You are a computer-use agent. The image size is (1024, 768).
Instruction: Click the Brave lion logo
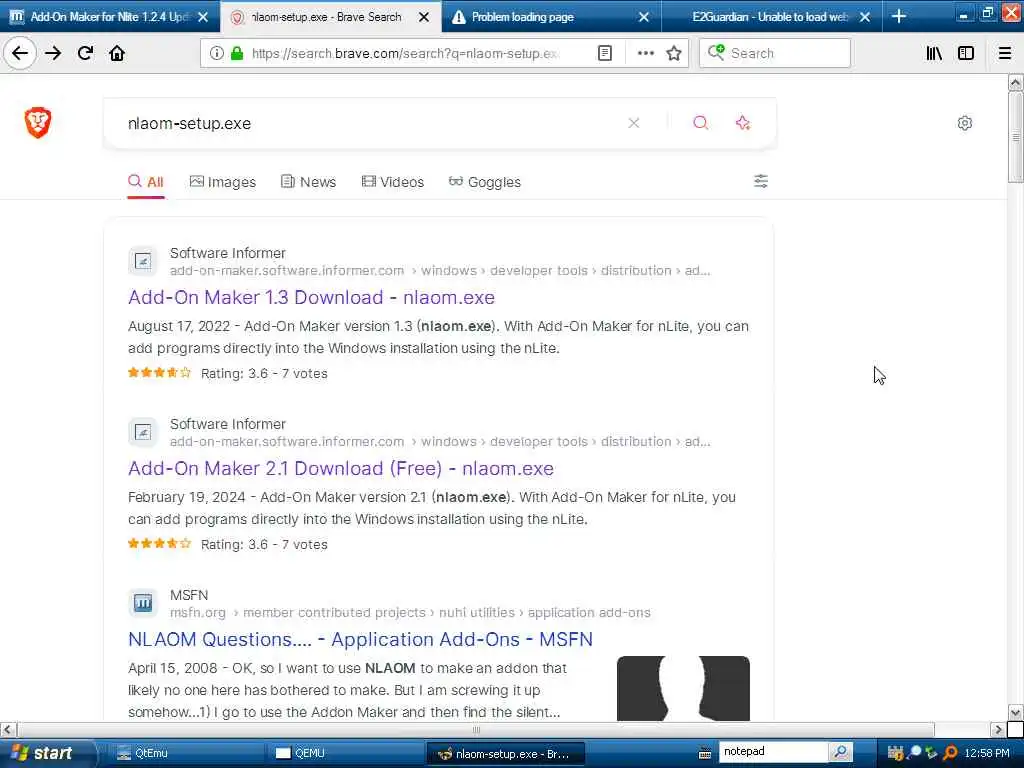38,122
